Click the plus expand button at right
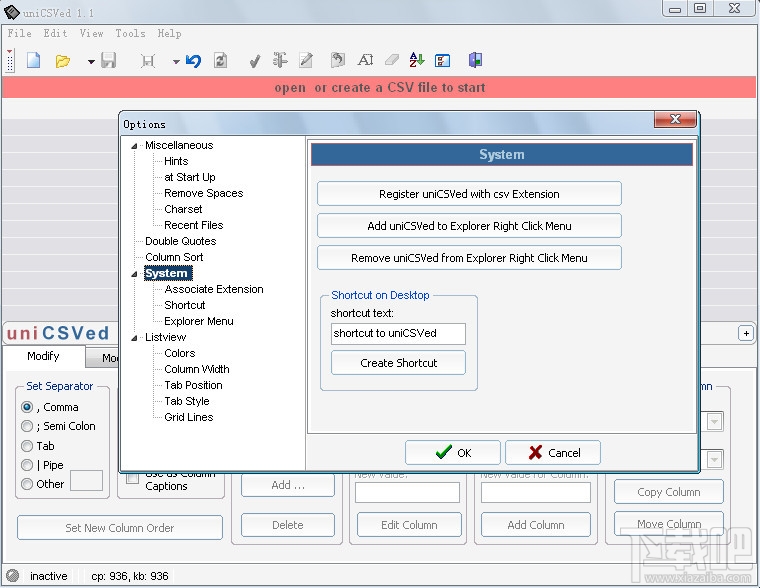This screenshot has width=760, height=588. click(746, 334)
